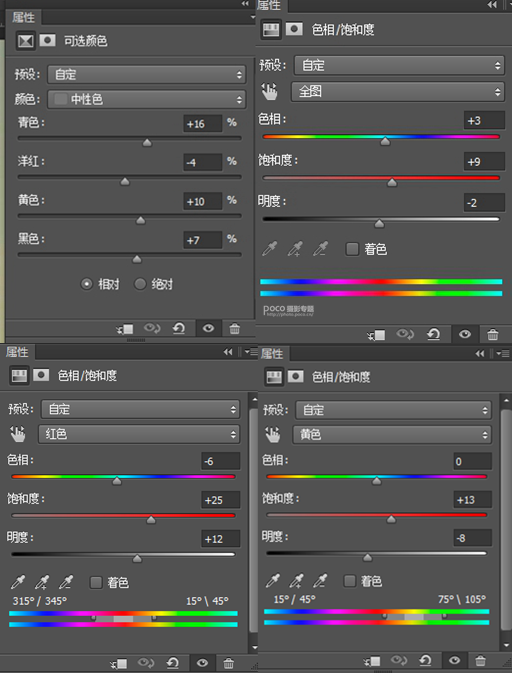The width and height of the screenshot is (512, 673).
Task: Delete the 红色 adjustment layer via trash
Action: [x=228, y=663]
